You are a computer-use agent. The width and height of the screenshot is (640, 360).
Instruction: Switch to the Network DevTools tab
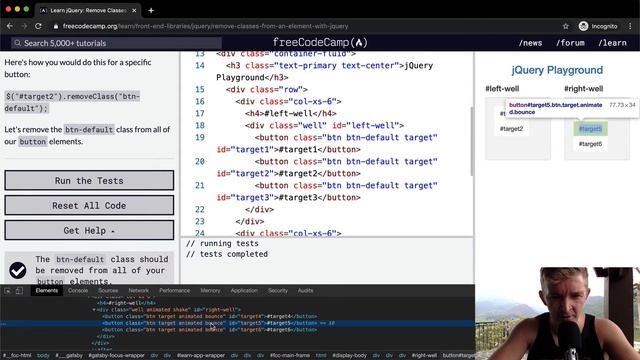[x=138, y=291]
